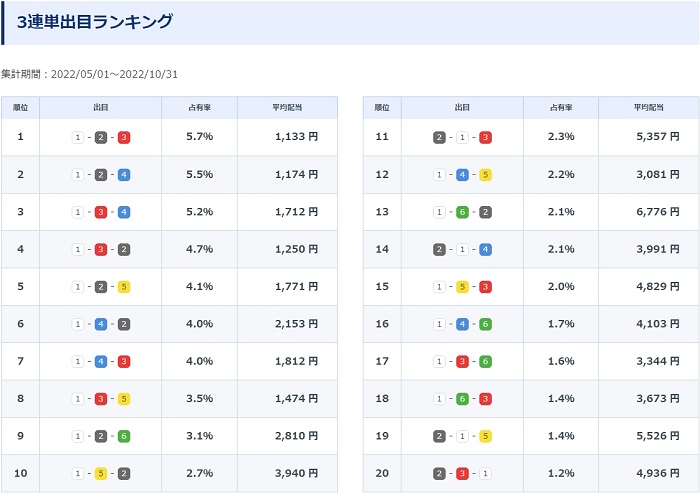Click the 5,526 円 payout in rank 19
The width and height of the screenshot is (700, 493).
657,436
